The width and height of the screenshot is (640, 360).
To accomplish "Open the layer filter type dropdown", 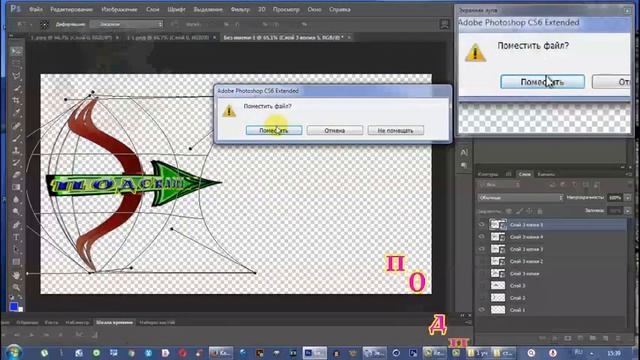I will [500, 185].
